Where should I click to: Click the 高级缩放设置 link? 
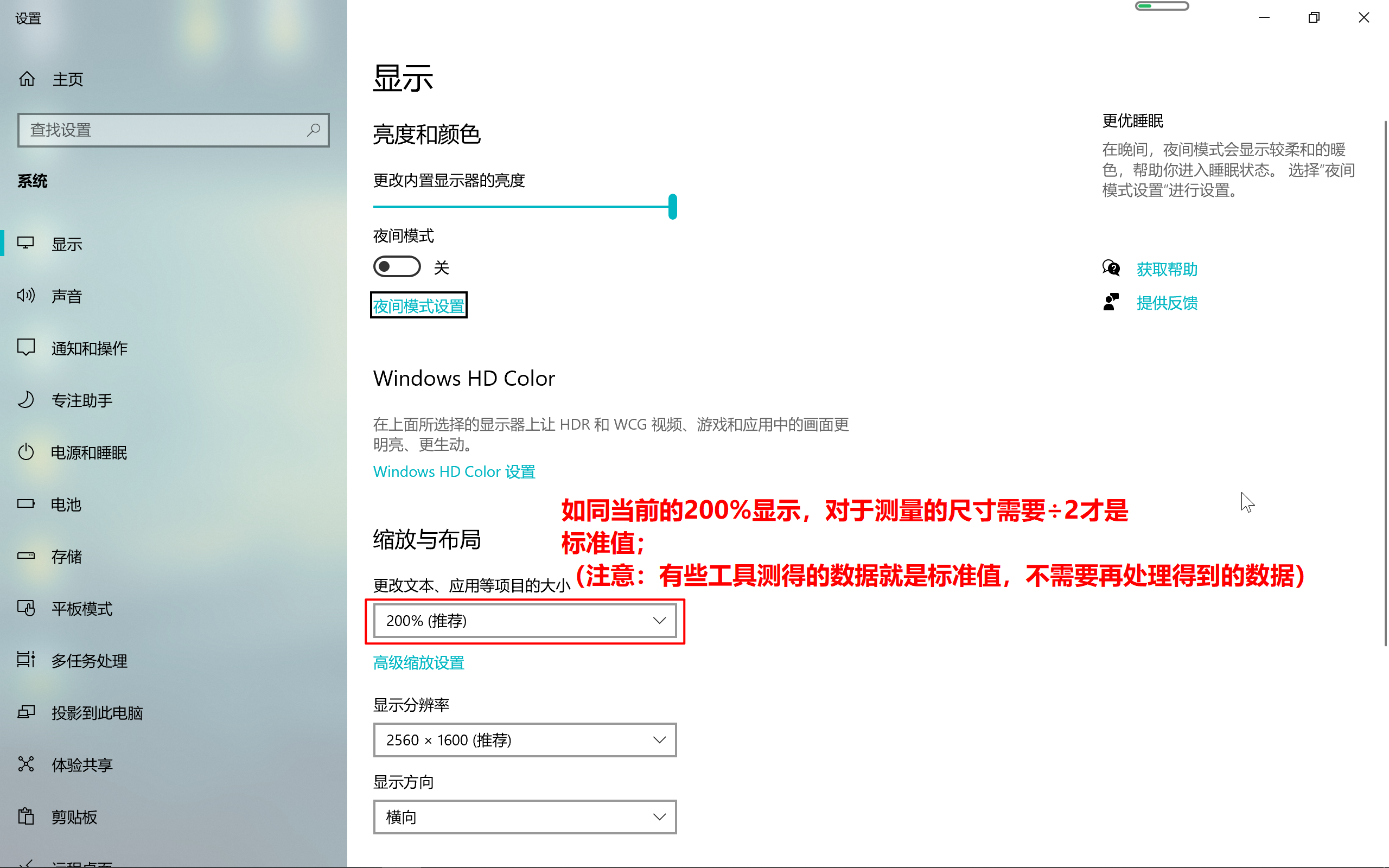point(419,662)
